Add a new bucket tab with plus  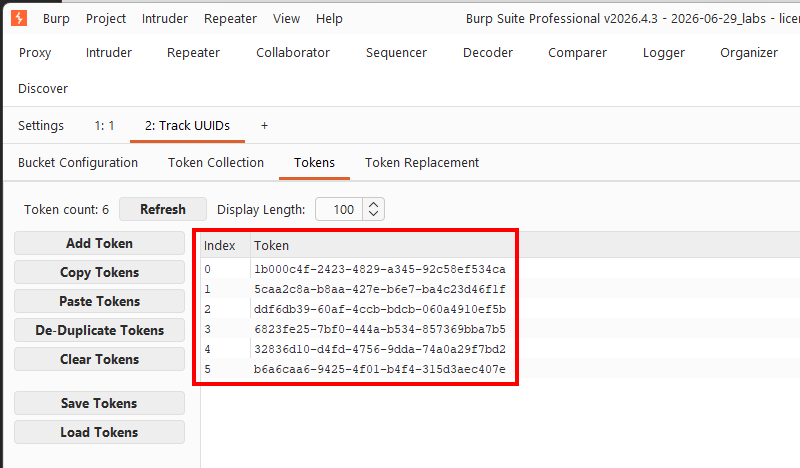click(x=264, y=126)
